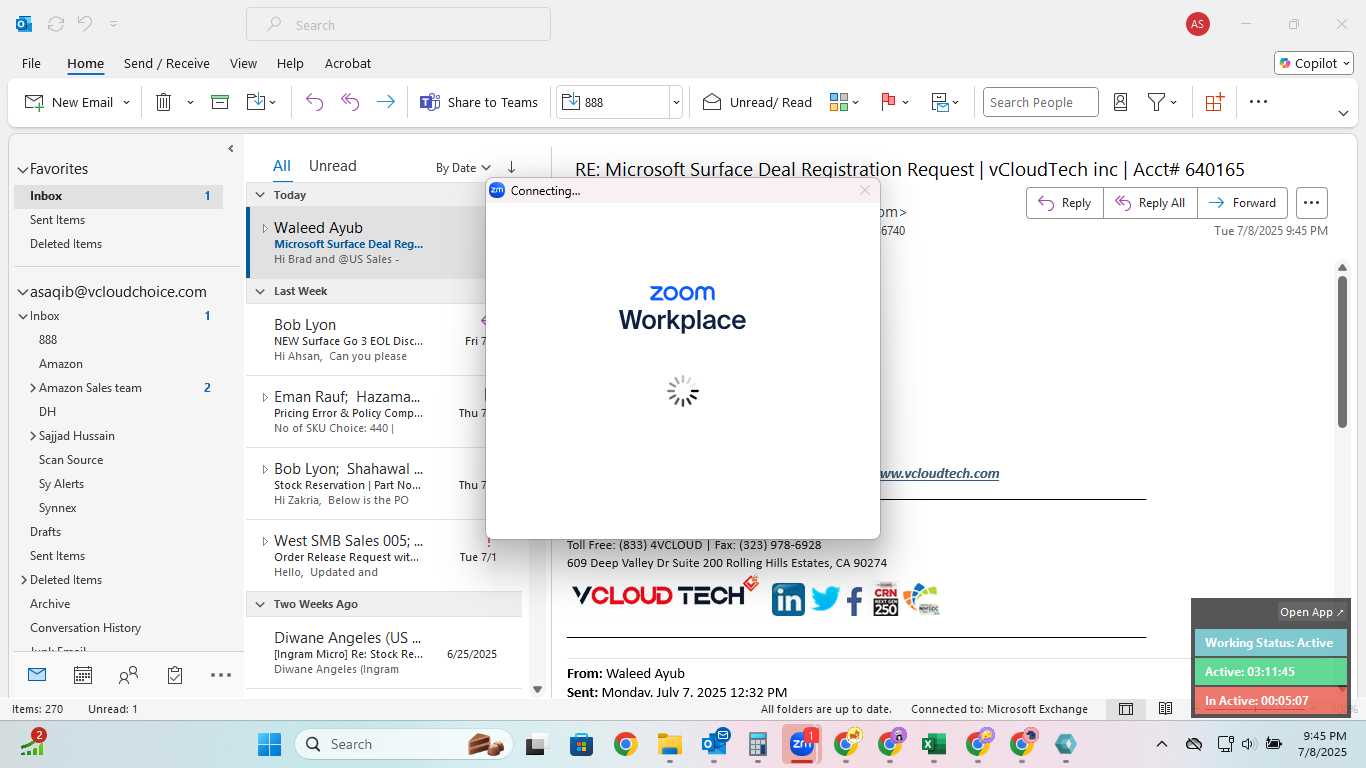Open the New Email dropdown arrow

tap(126, 102)
